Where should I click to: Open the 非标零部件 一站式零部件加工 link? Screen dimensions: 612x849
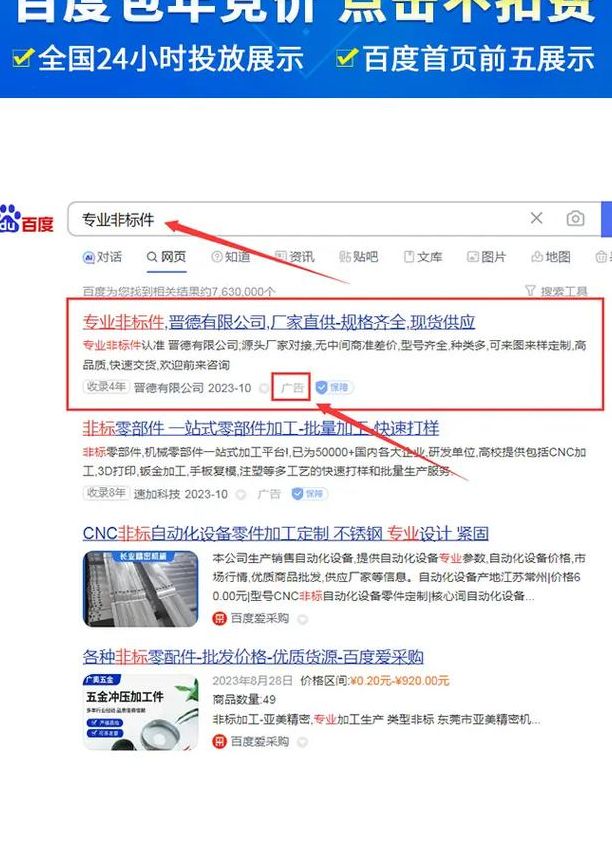[x=261, y=428]
